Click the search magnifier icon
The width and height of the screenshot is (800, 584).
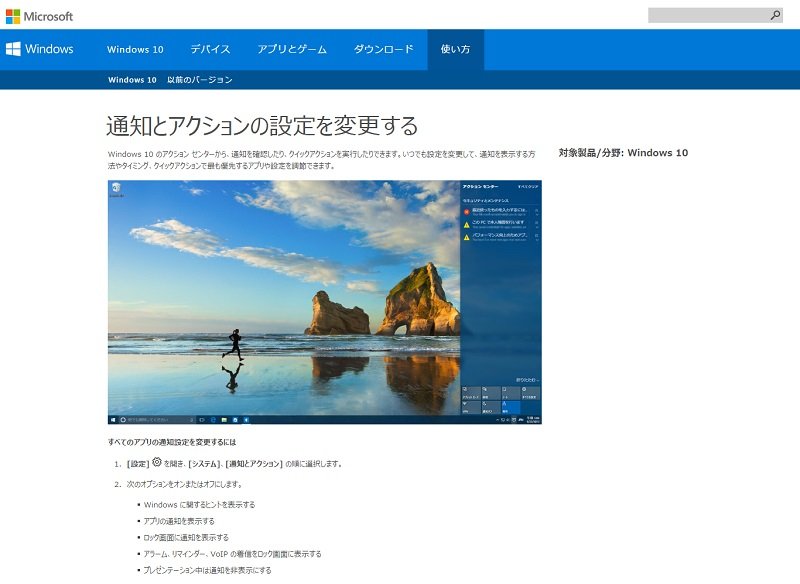(776, 15)
